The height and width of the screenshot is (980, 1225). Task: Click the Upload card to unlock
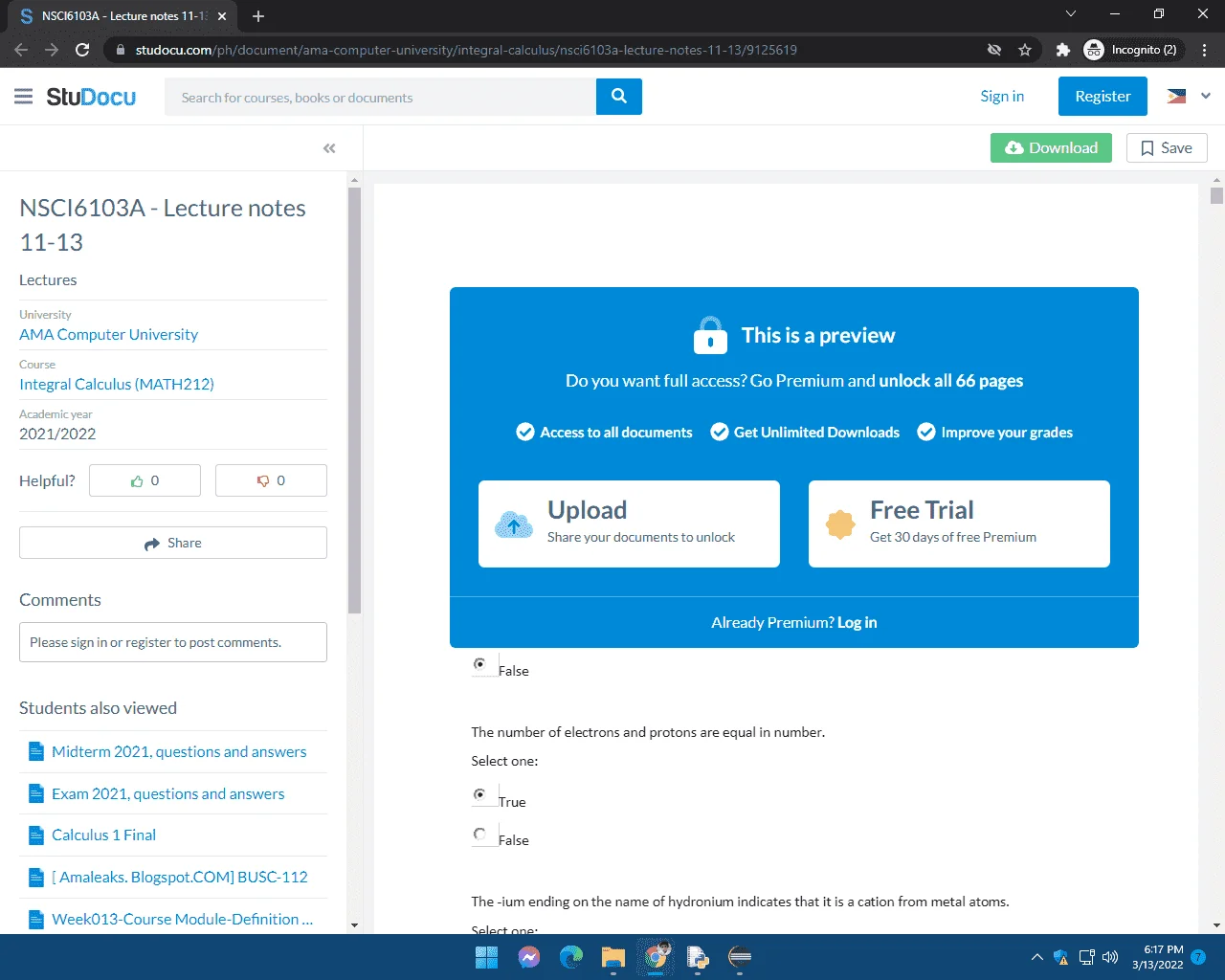click(x=629, y=523)
